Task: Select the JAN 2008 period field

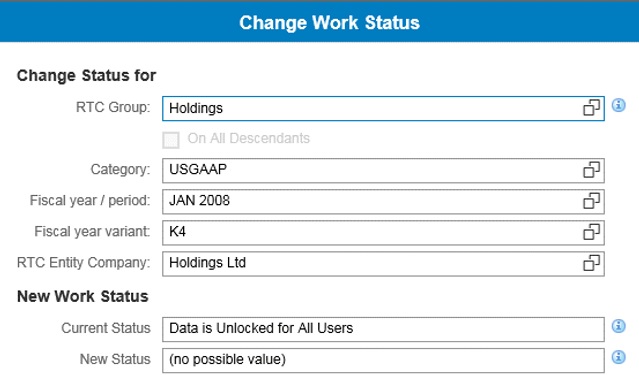Action: 383,201
